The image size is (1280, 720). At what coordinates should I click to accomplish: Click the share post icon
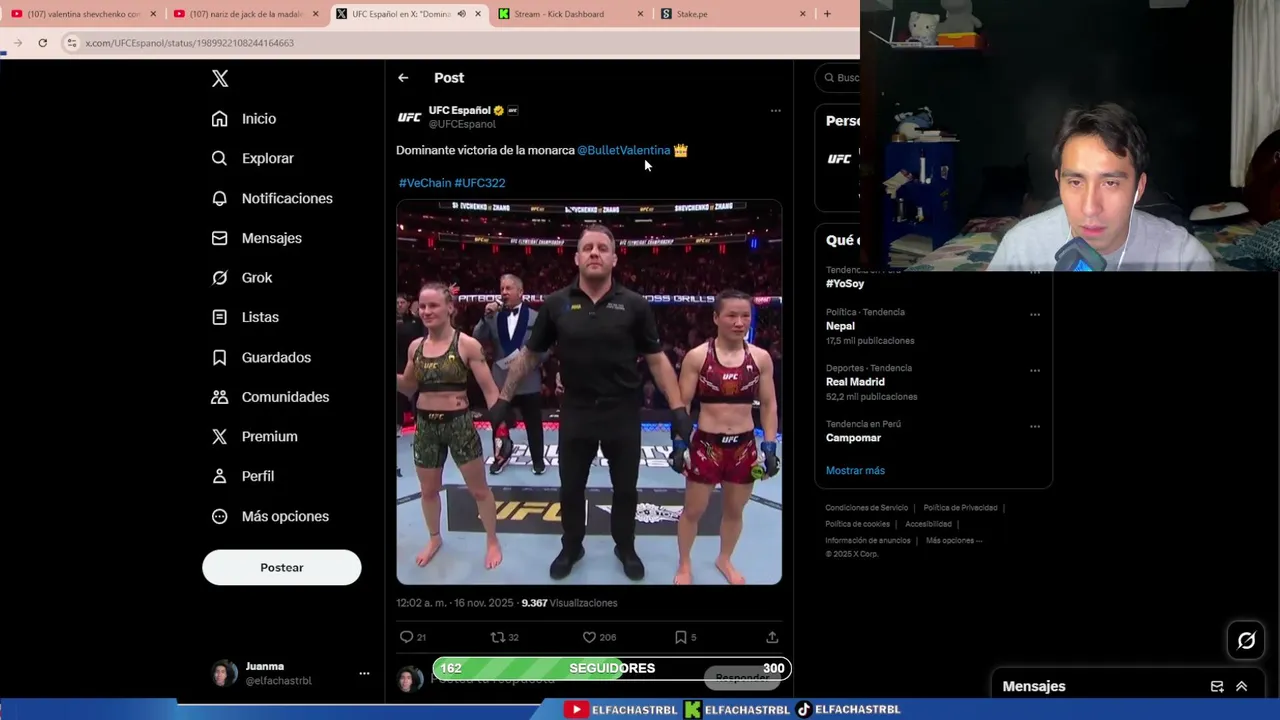pos(772,637)
